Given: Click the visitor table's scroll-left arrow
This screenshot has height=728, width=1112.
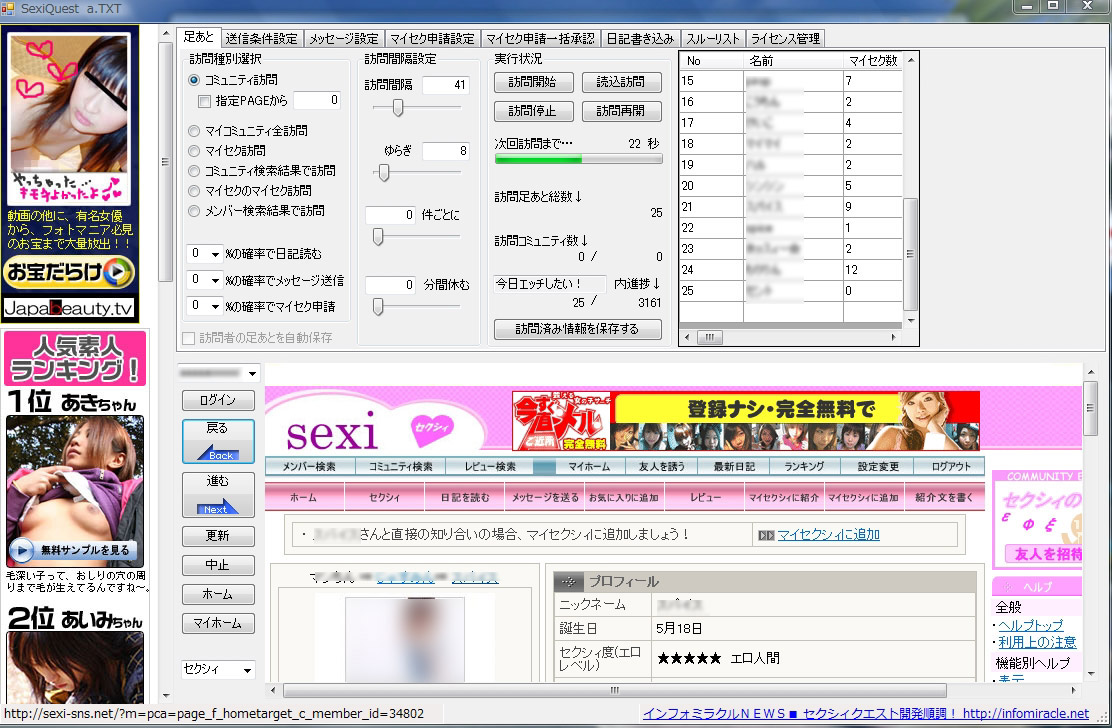Looking at the screenshot, I should [x=686, y=337].
